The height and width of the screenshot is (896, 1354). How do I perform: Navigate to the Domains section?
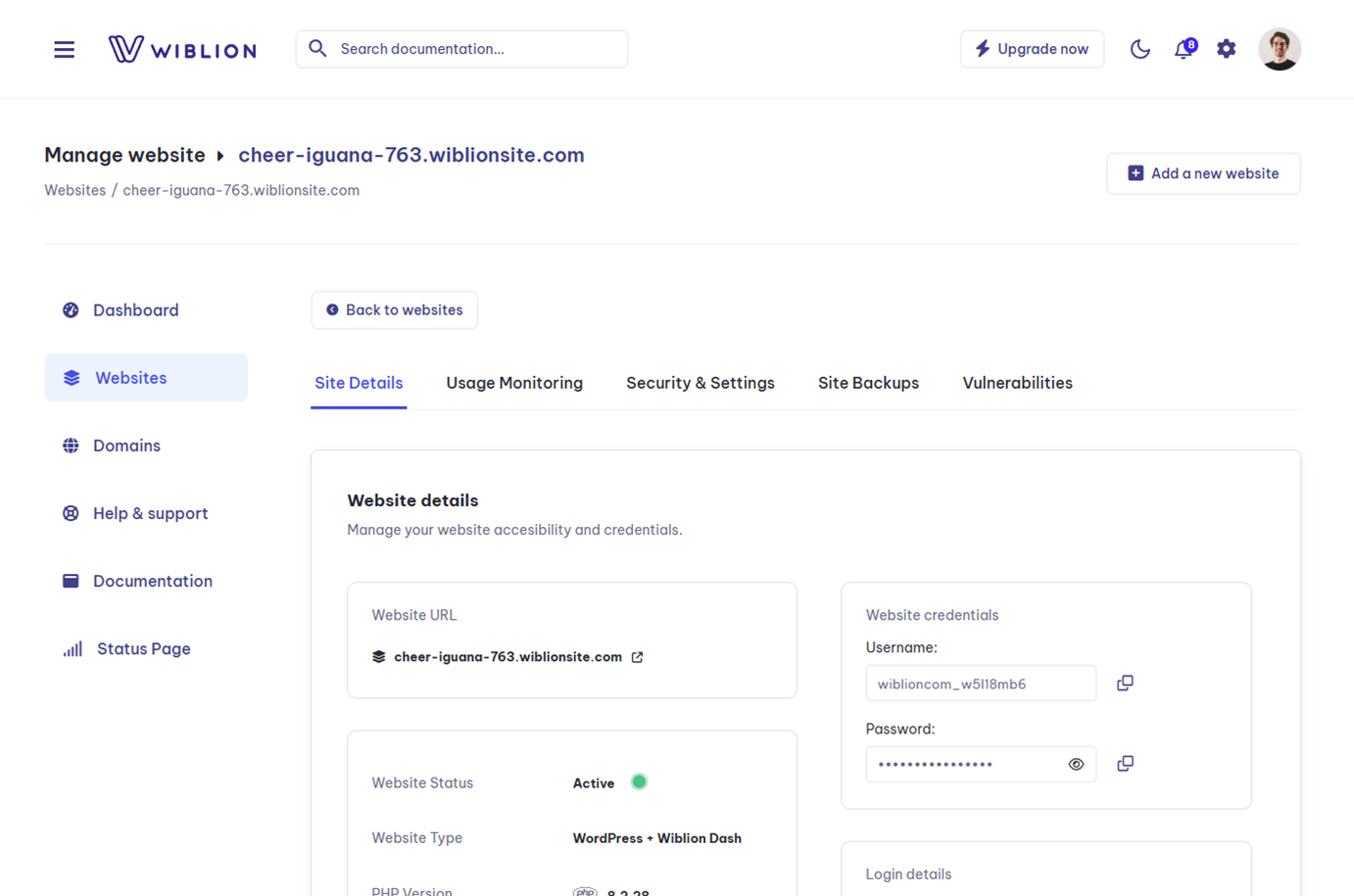point(126,446)
